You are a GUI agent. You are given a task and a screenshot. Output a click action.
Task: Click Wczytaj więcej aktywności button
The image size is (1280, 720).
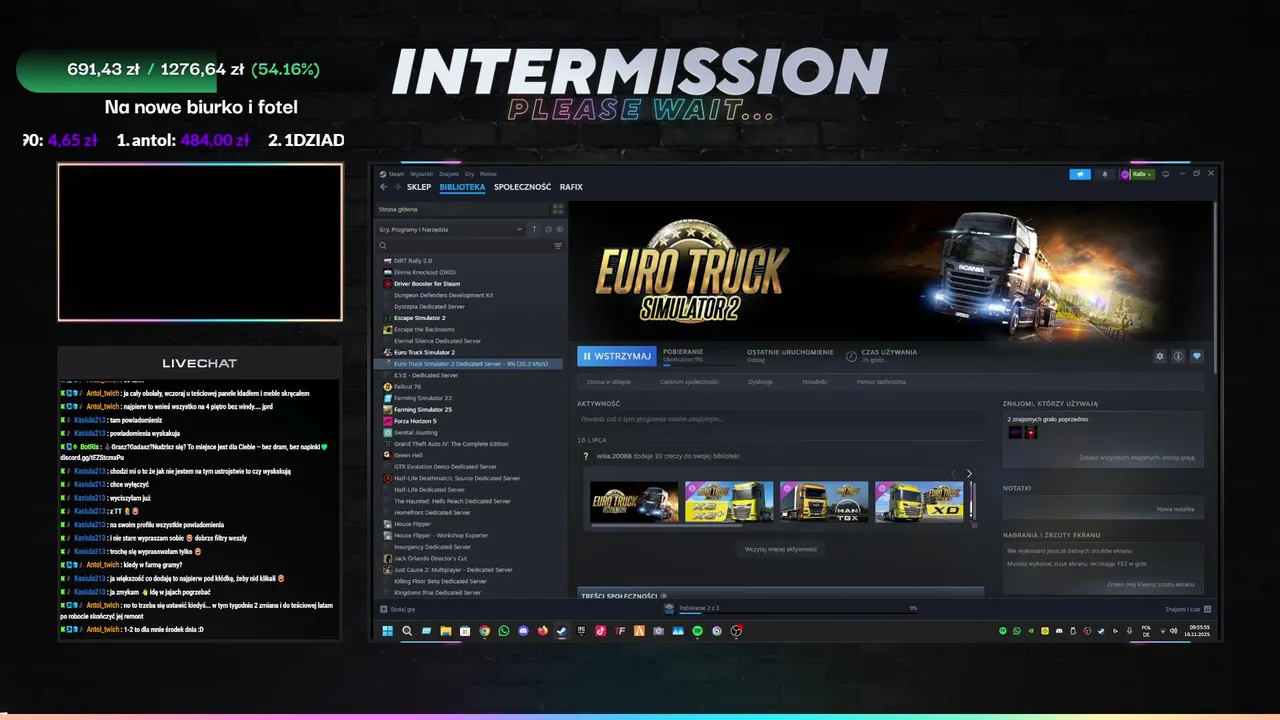click(x=781, y=549)
